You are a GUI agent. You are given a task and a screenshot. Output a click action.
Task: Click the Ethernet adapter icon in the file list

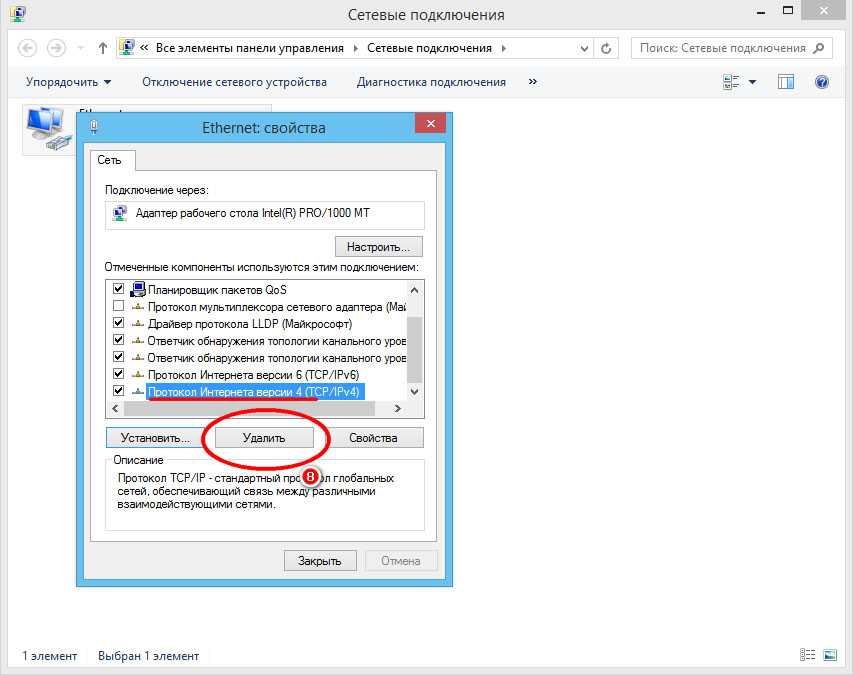coord(45,128)
